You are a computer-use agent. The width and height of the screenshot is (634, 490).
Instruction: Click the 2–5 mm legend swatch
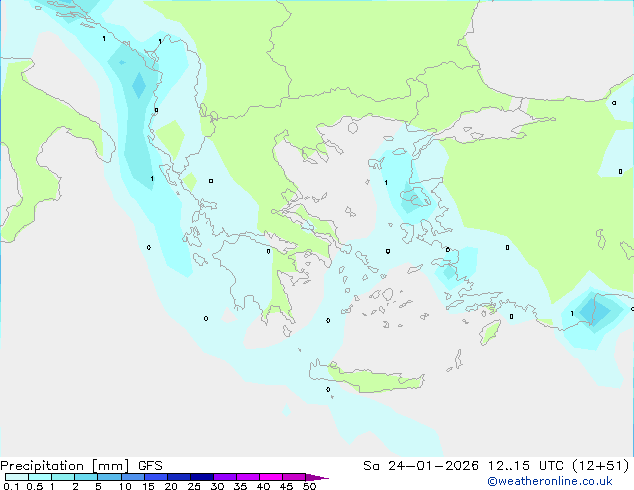coord(86,477)
